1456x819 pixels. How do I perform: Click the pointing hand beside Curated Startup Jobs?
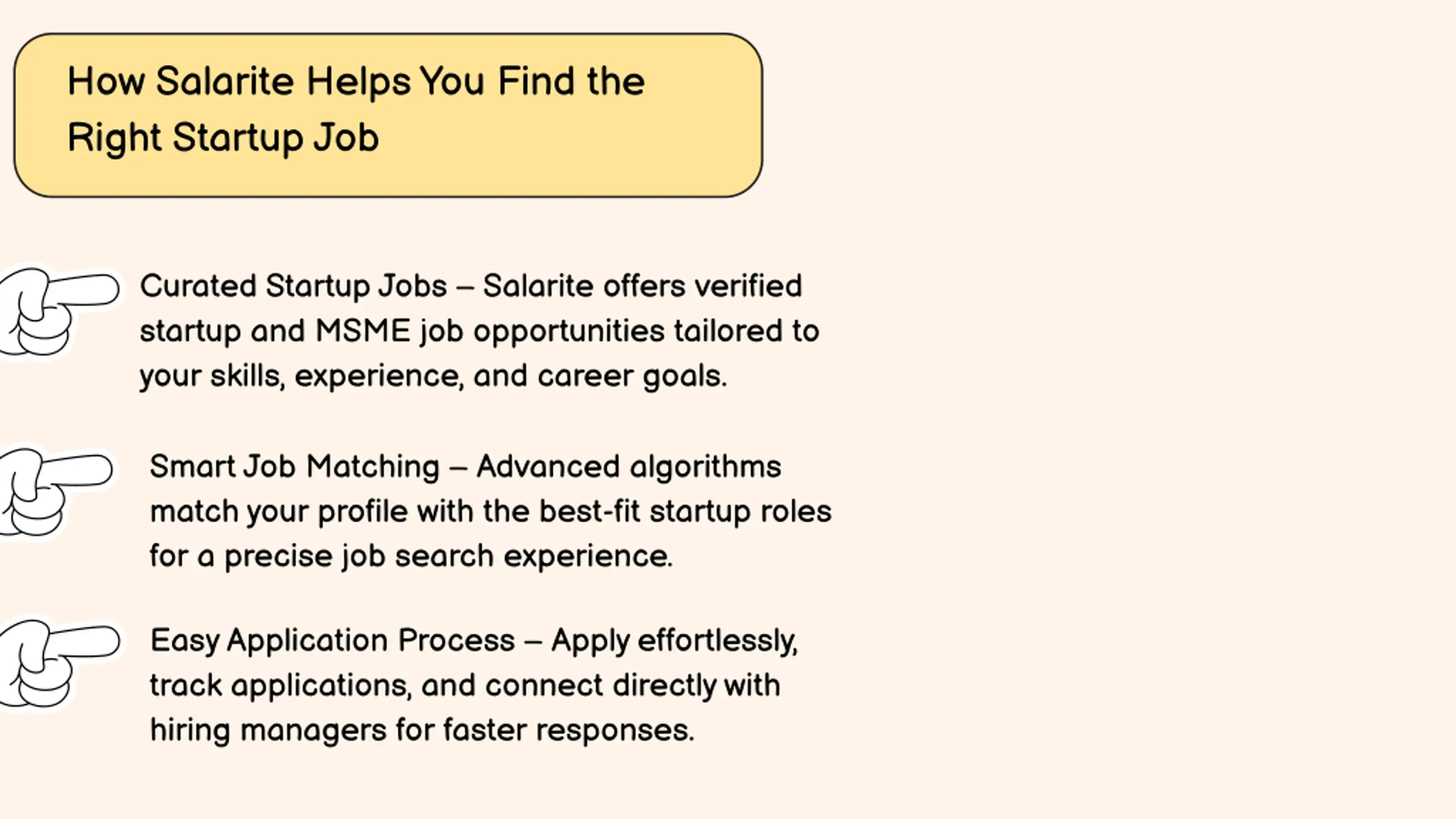coord(59,312)
